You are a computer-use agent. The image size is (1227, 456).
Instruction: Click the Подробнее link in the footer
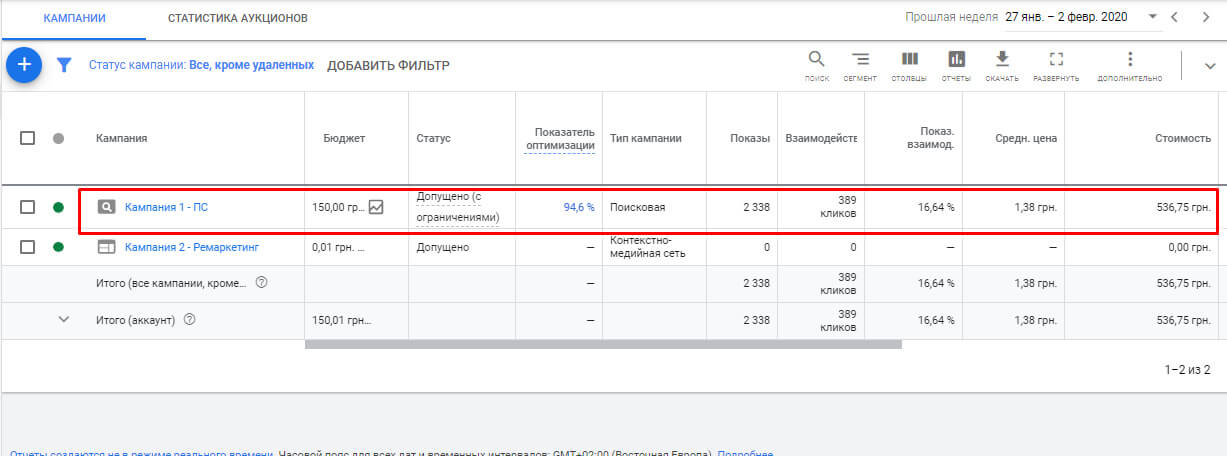(x=745, y=452)
